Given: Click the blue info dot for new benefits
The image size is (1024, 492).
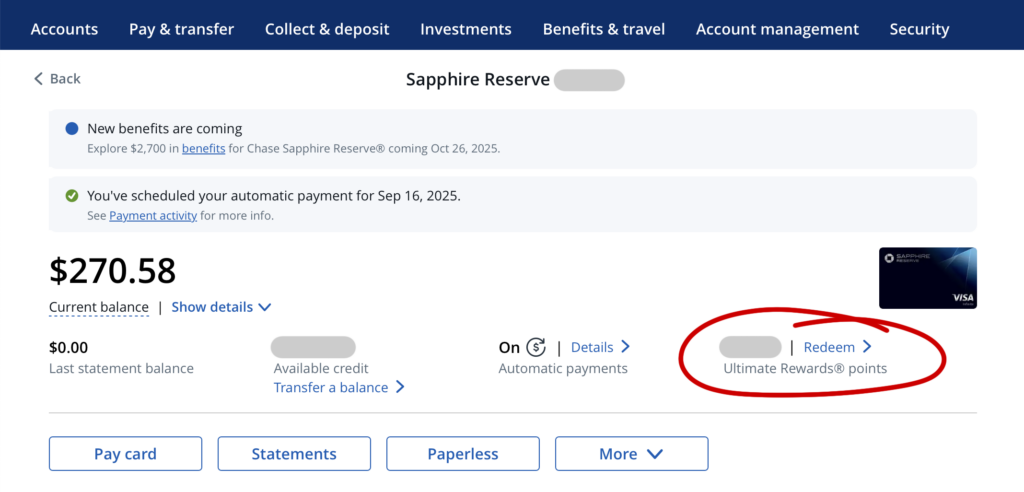Looking at the screenshot, I should [x=71, y=129].
